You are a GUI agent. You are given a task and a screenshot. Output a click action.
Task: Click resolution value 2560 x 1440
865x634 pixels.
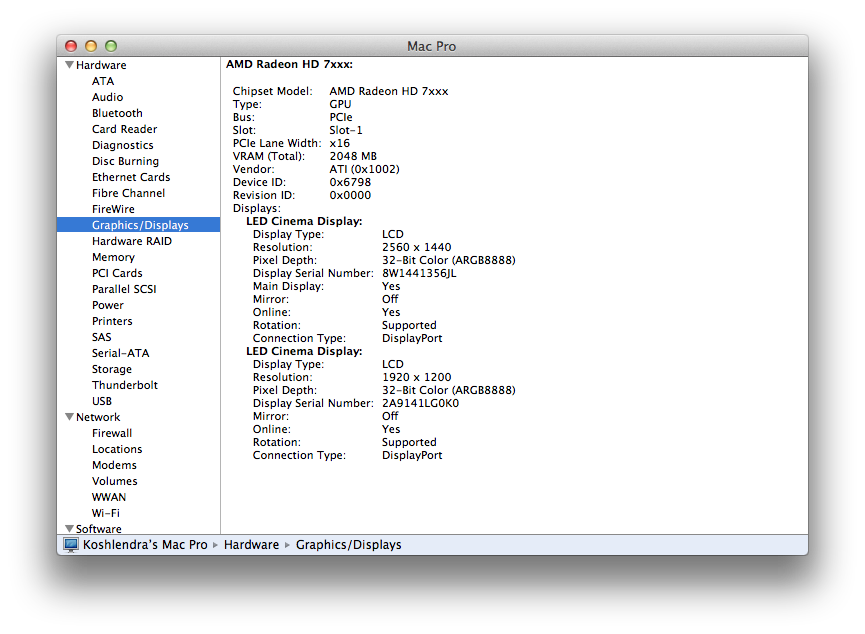(417, 247)
